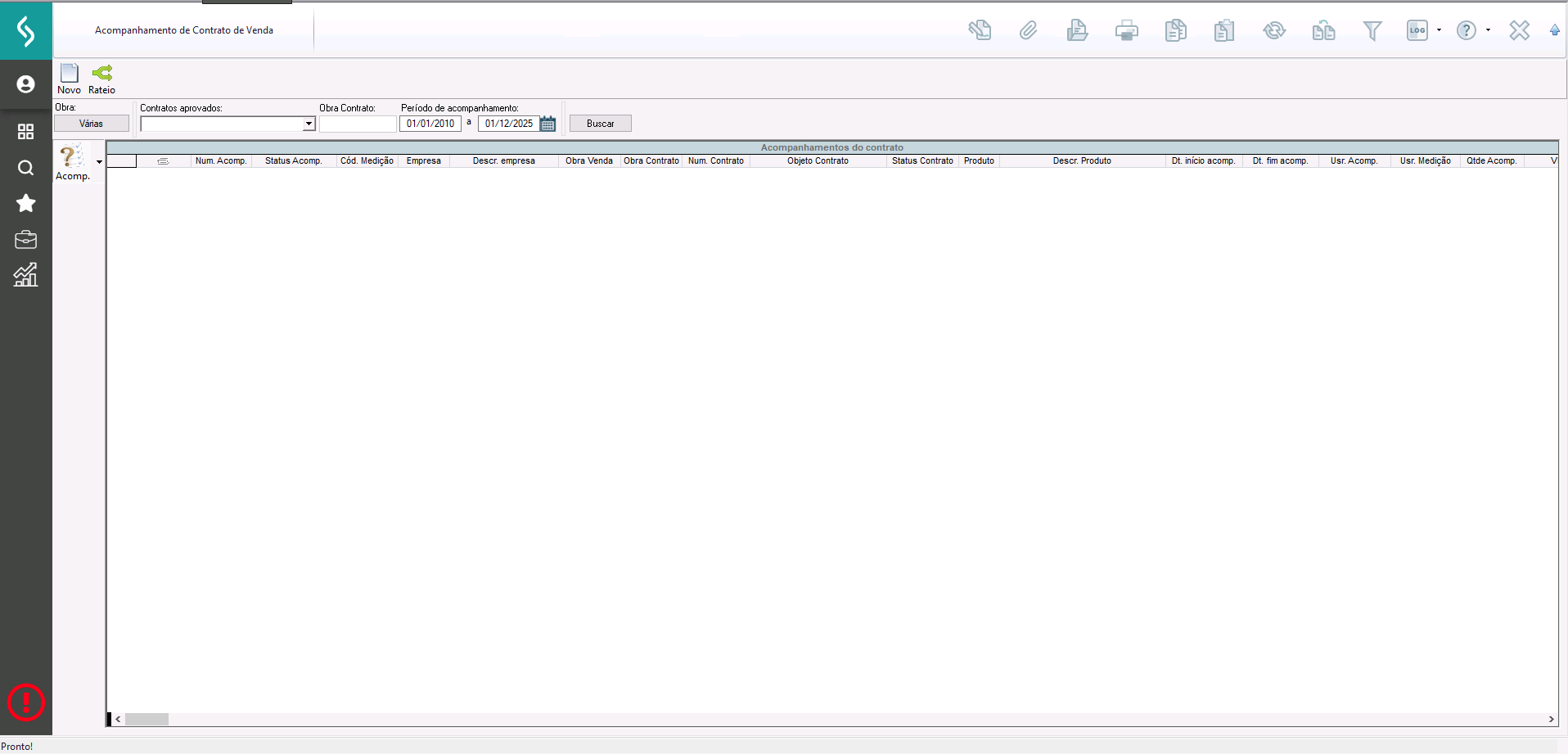
Task: Click the blue up arrow icon
Action: (x=1555, y=30)
